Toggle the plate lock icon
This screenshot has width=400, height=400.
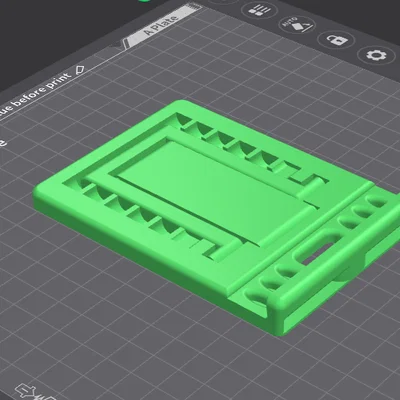[337, 40]
